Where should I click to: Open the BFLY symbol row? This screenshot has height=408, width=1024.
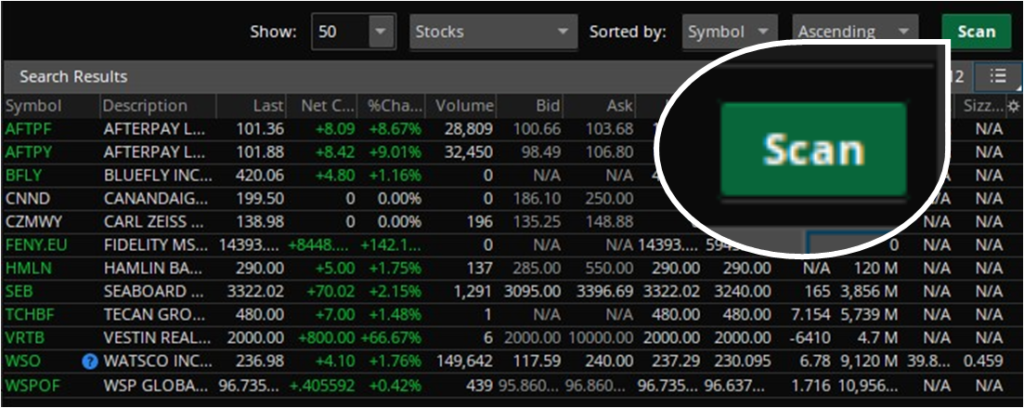23,175
